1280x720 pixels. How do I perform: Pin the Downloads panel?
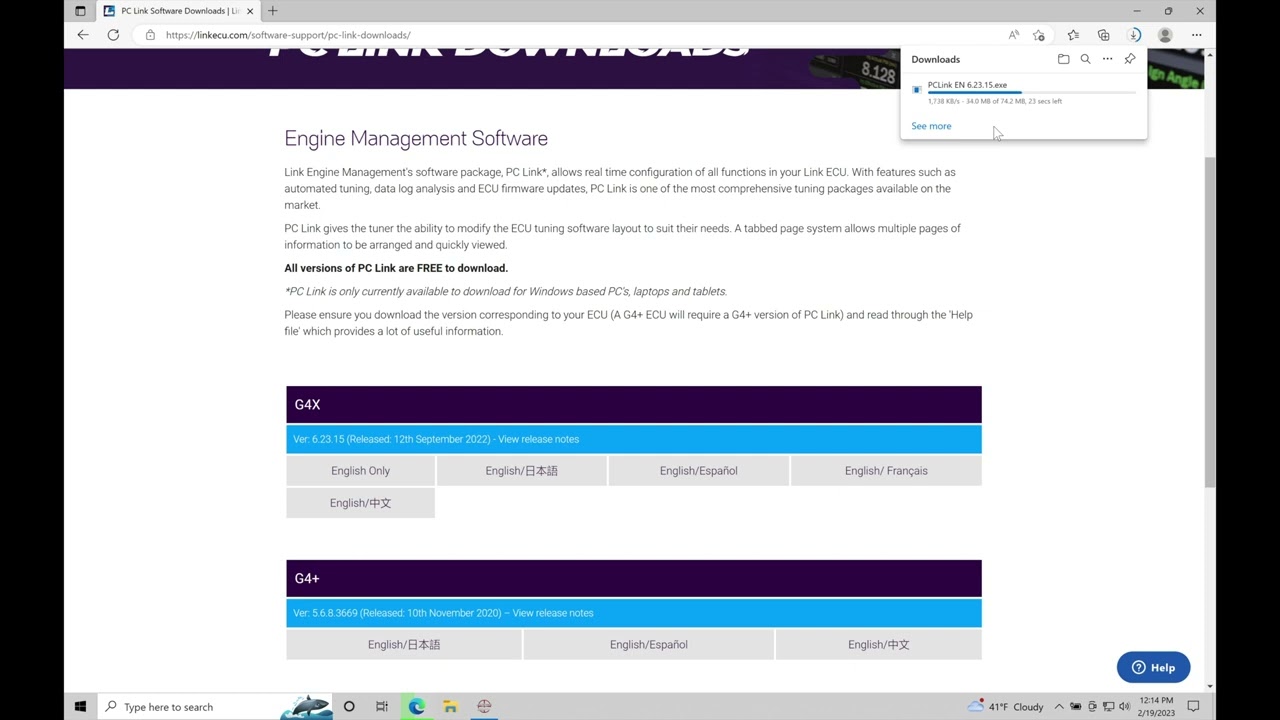pos(1129,59)
